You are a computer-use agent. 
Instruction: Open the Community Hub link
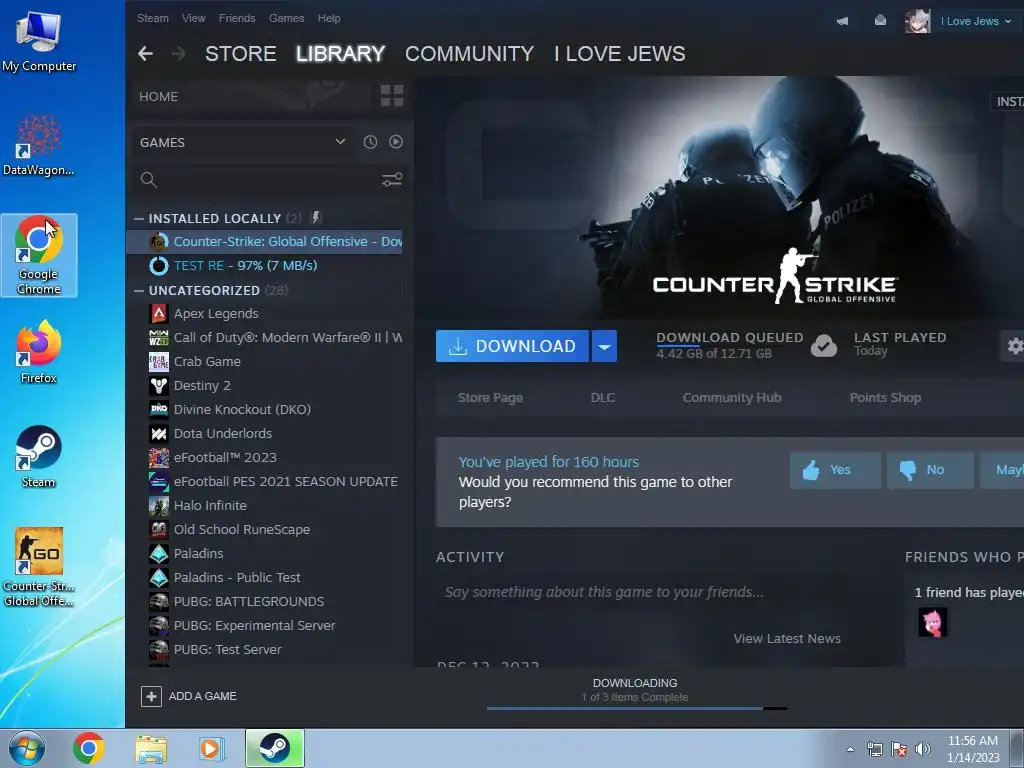(x=732, y=398)
